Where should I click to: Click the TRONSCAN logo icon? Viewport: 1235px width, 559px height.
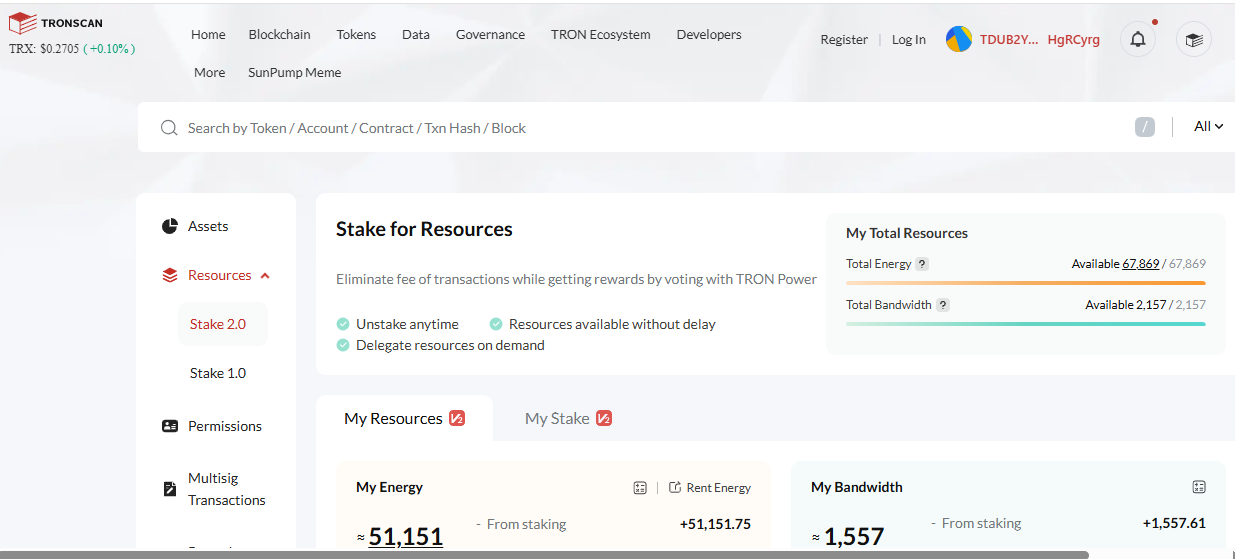22,22
